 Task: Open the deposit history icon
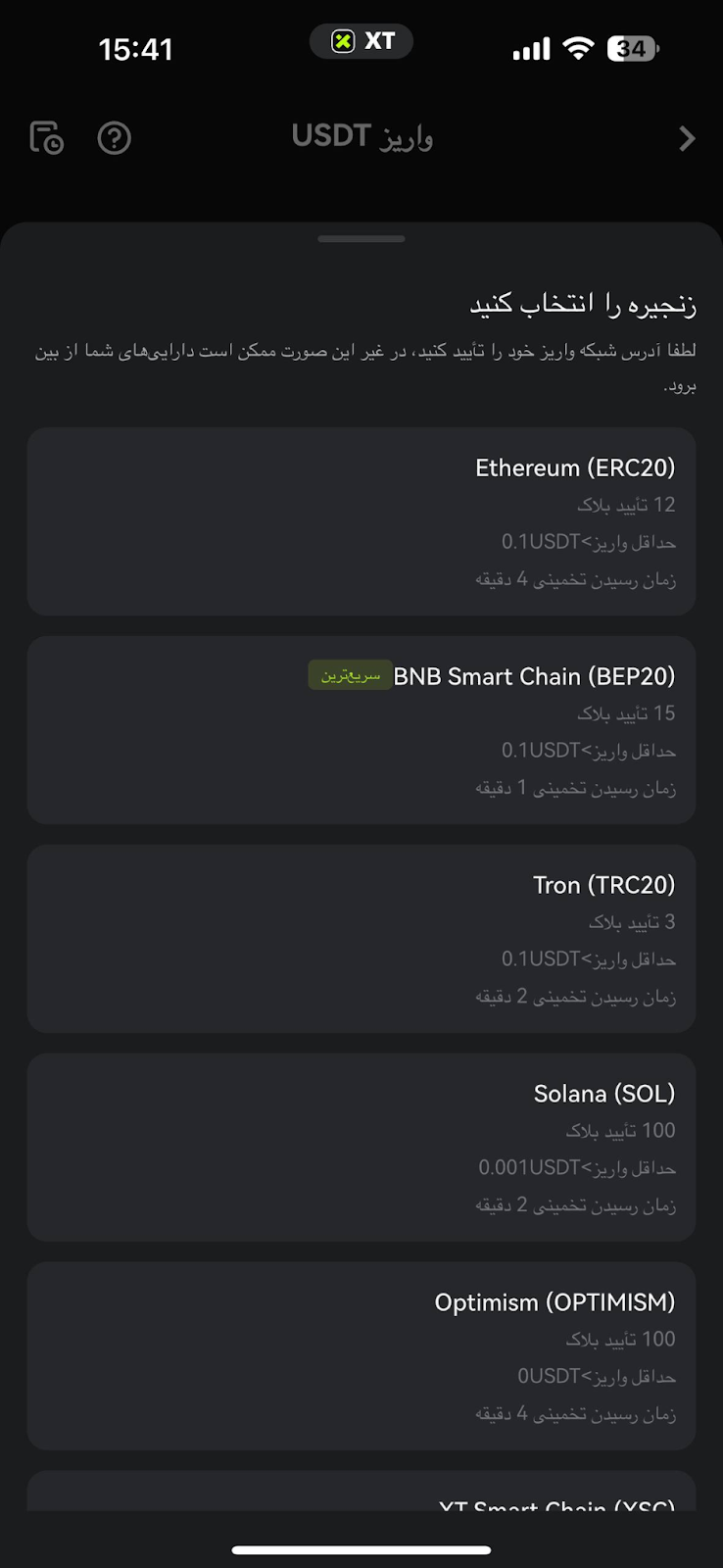[x=46, y=138]
